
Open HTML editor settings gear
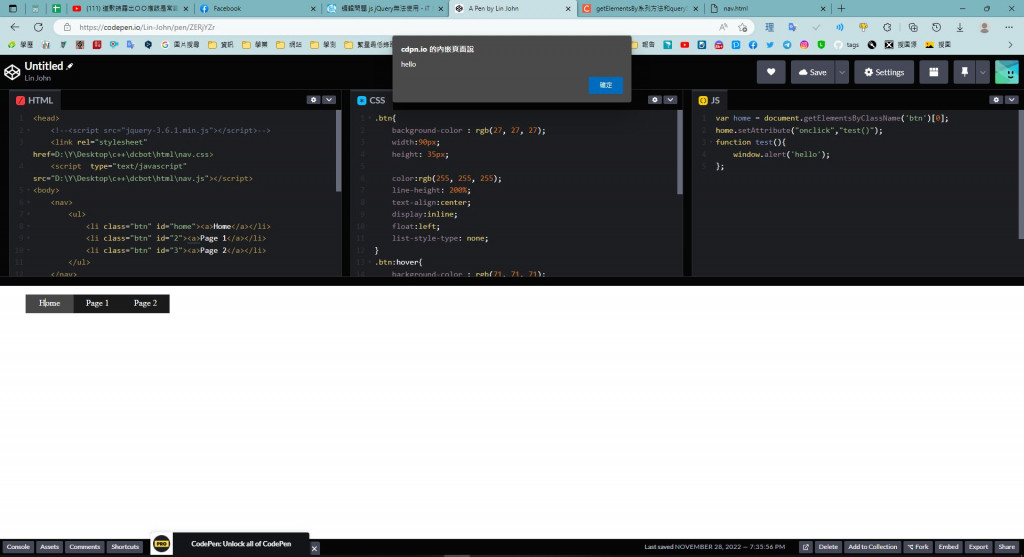point(313,100)
